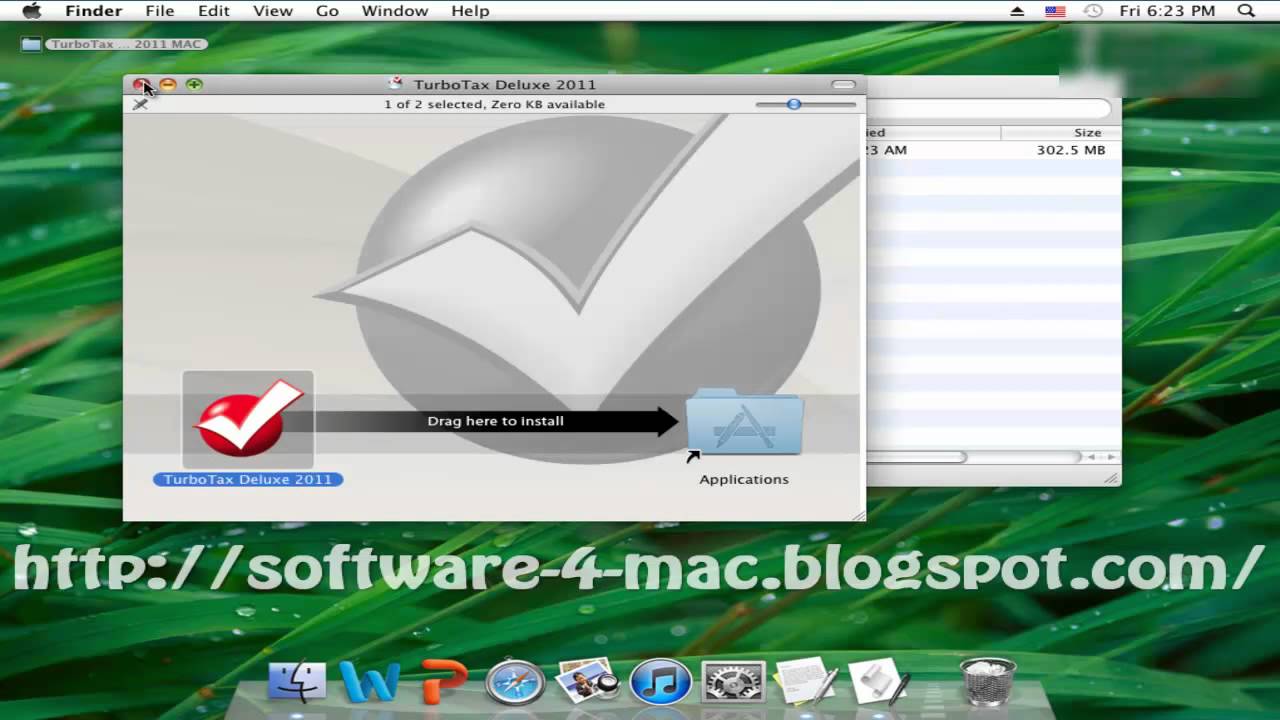The width and height of the screenshot is (1280, 720).
Task: Open the Script Editor scroll icon in the Dock
Action: (x=881, y=681)
